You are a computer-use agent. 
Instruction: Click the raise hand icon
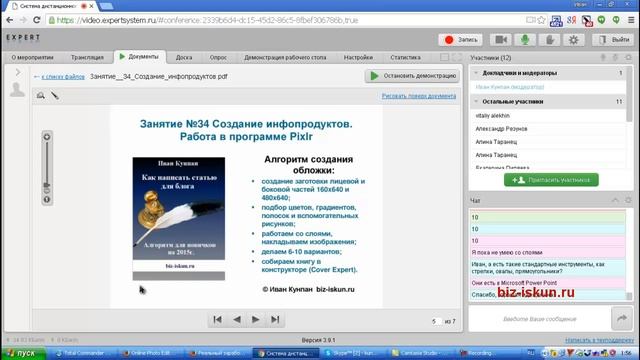[549, 40]
